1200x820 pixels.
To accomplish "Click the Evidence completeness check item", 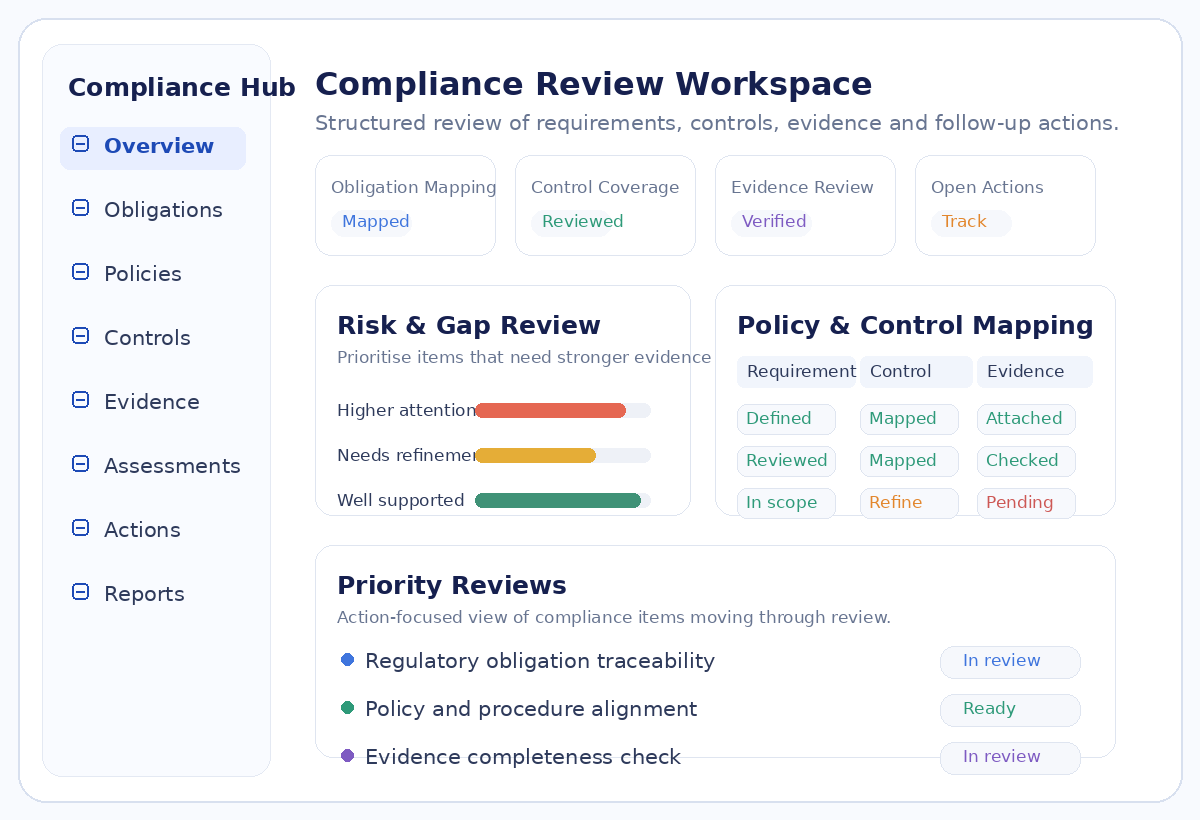I will click(x=523, y=757).
